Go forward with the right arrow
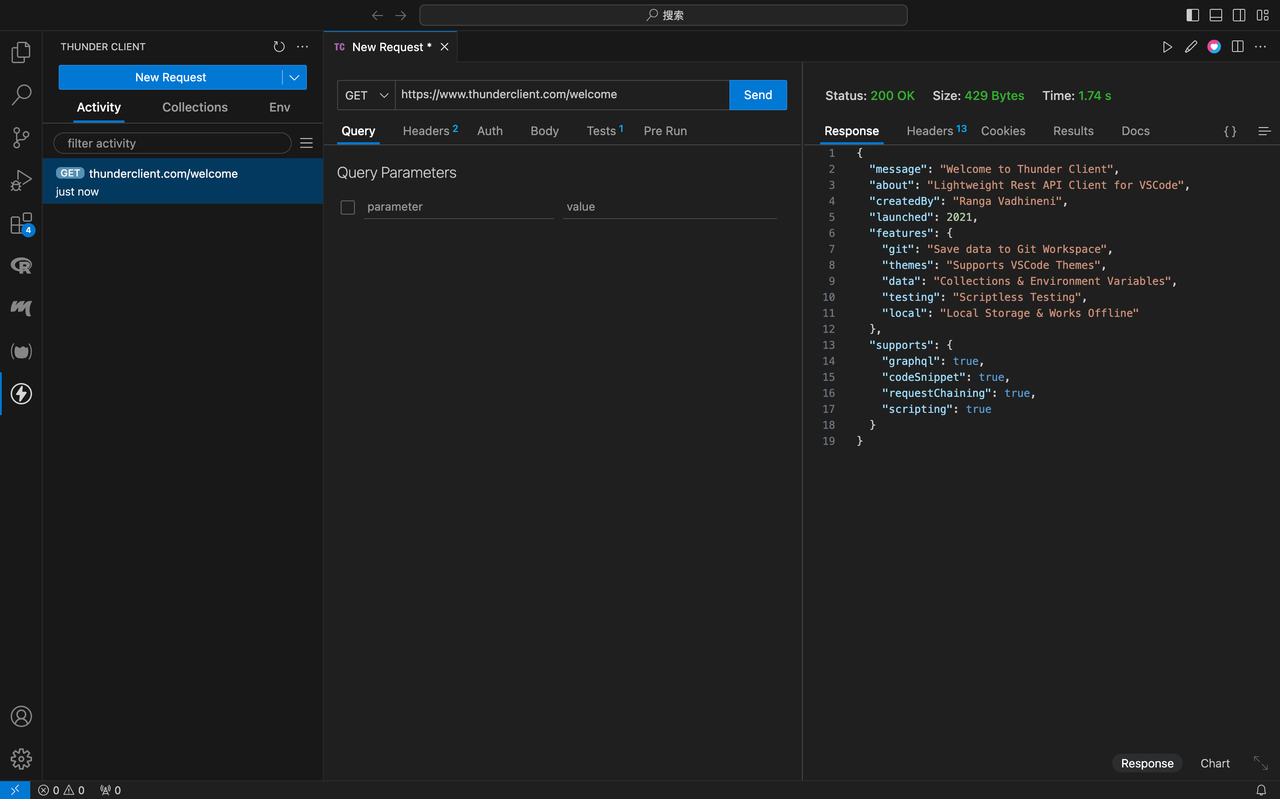Viewport: 1280px width, 799px height. [401, 15]
